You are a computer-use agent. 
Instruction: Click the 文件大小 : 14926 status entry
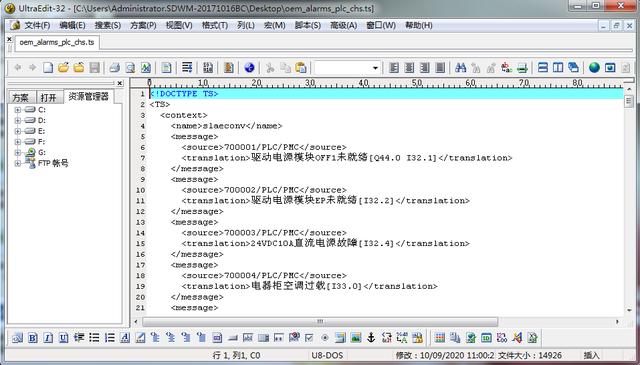[530, 355]
